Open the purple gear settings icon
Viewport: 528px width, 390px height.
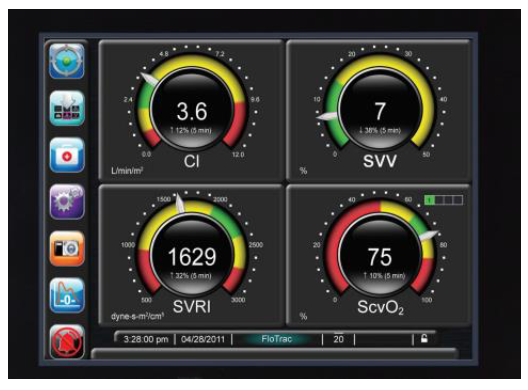point(67,202)
